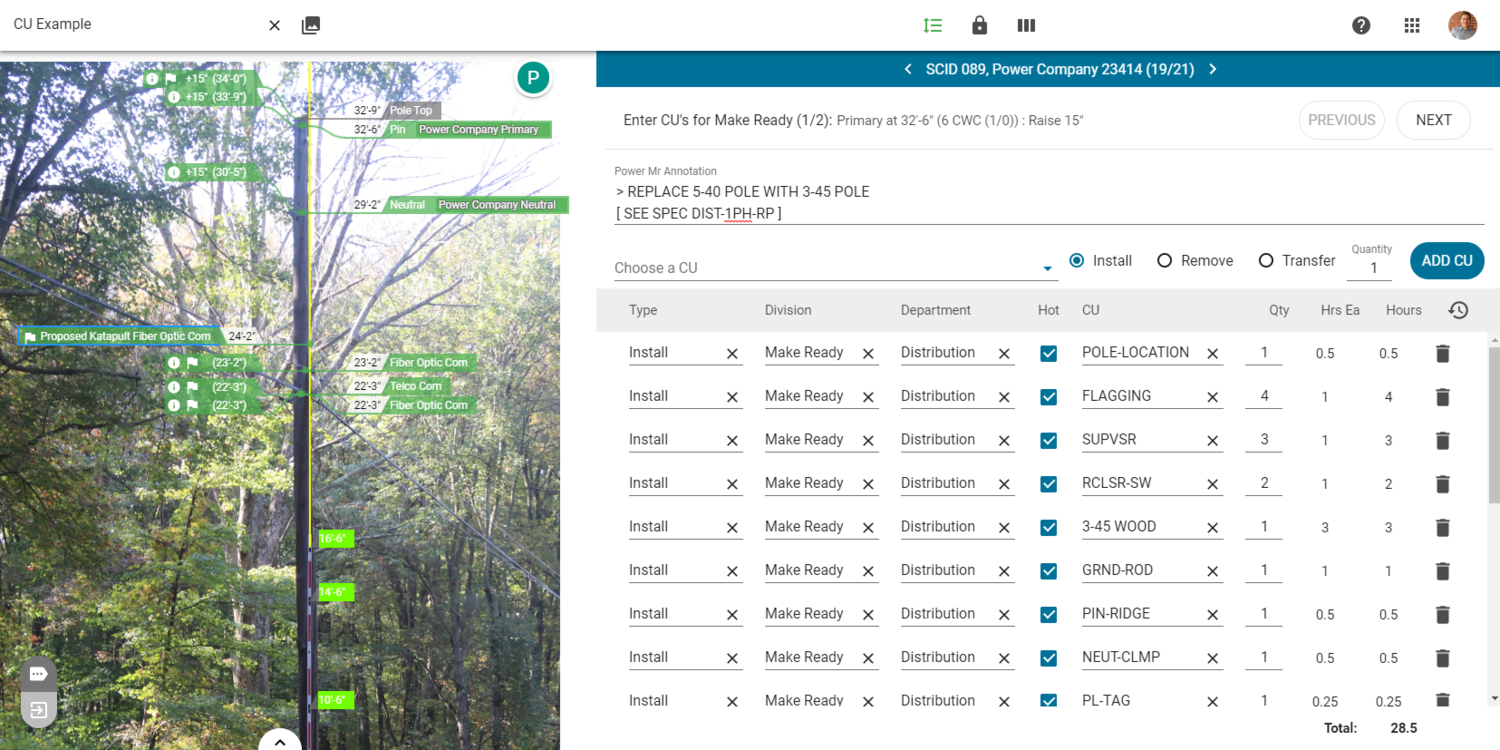This screenshot has width=1500, height=750.
Task: Select the Install radio button
Action: tap(1077, 260)
